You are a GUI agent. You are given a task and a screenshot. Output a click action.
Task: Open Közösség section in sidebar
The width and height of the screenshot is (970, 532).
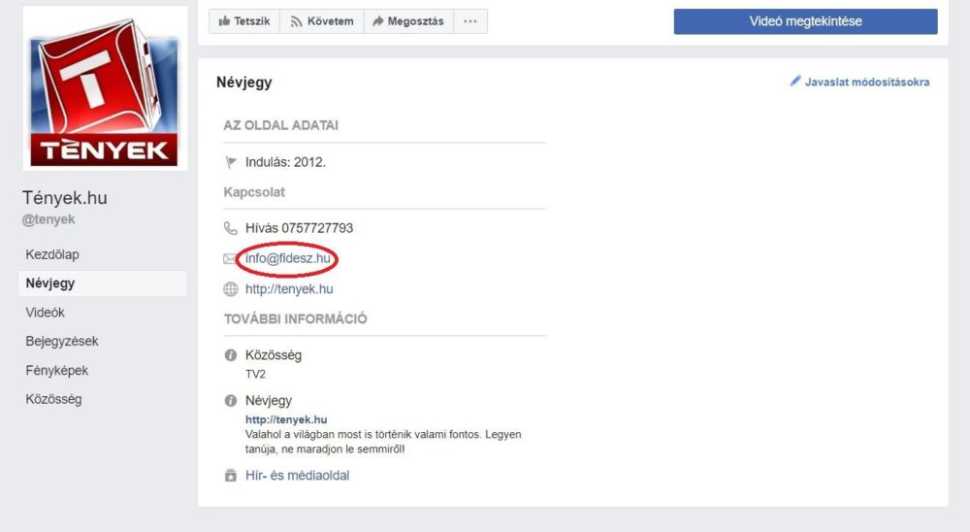point(53,399)
